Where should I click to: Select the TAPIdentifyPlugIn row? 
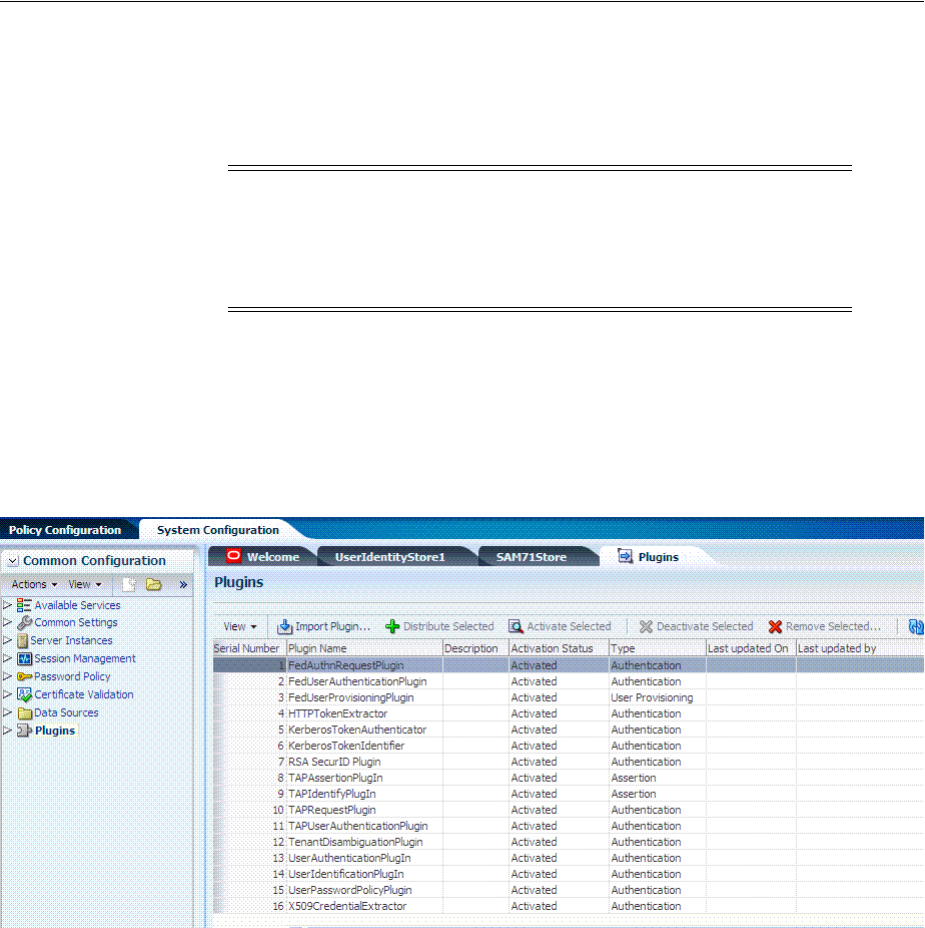[x=568, y=793]
